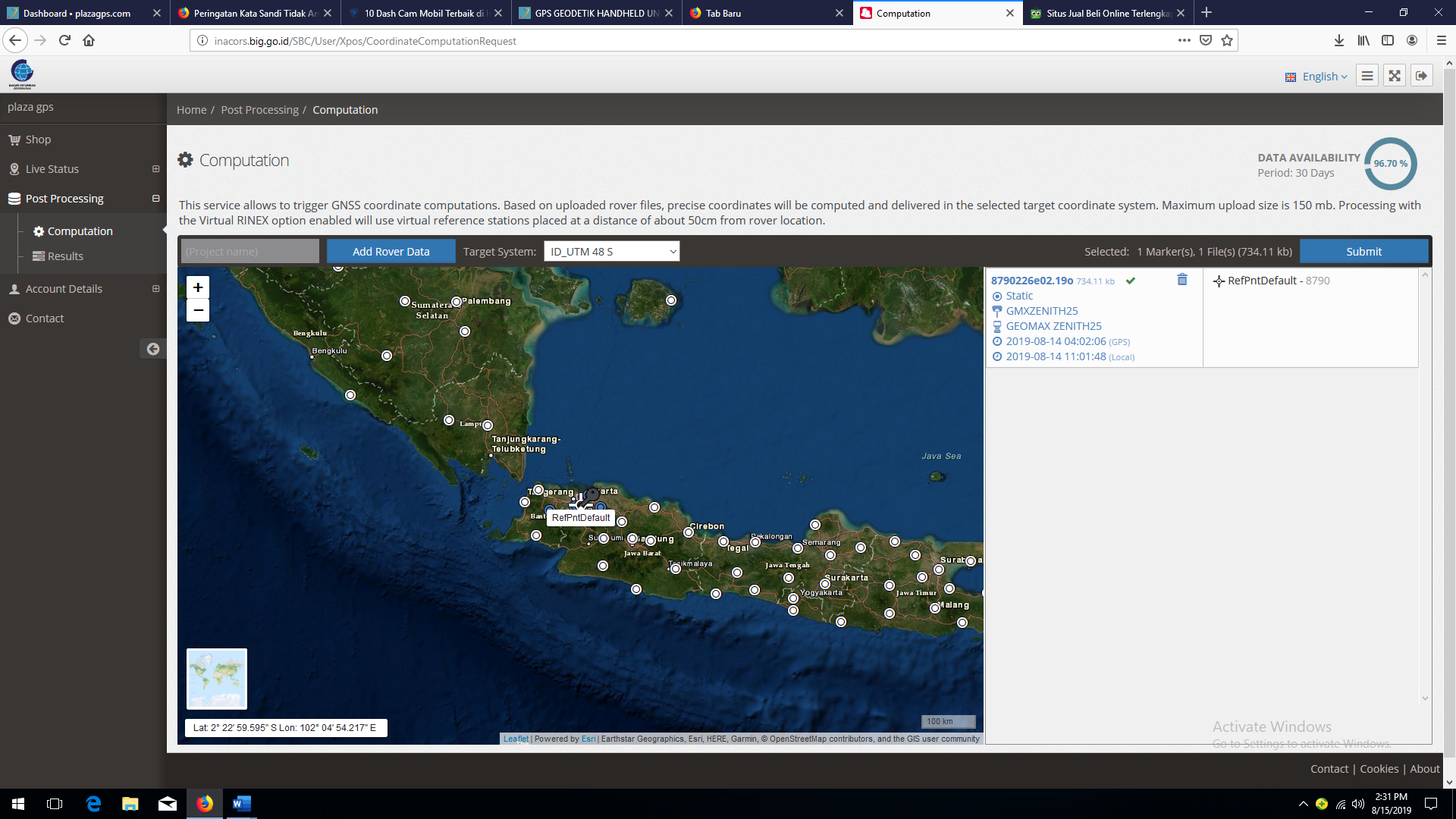Bookmark this page with star icon
Screen dimensions: 1456x819
(1227, 41)
